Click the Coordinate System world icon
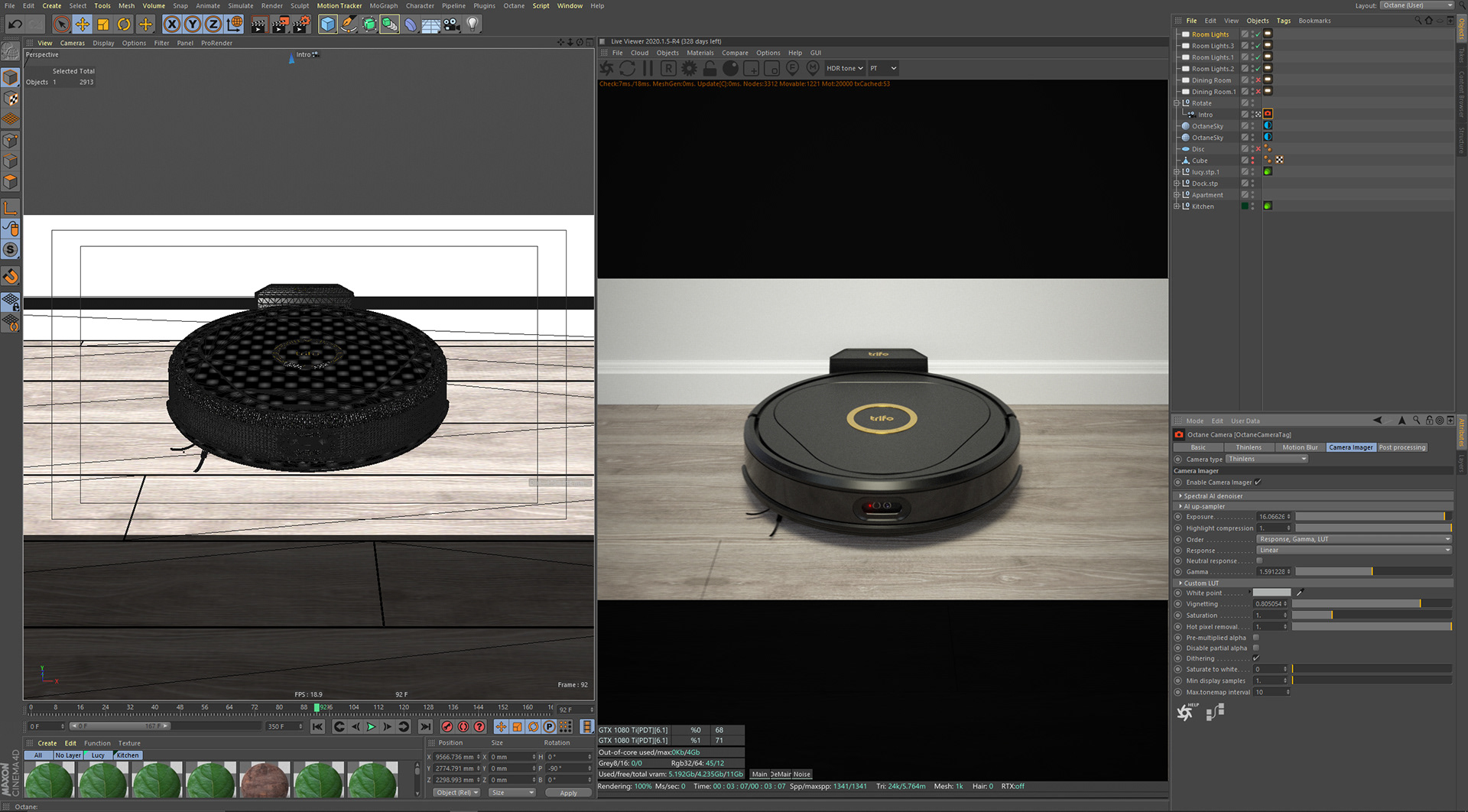Image resolution: width=1468 pixels, height=812 pixels. [235, 24]
